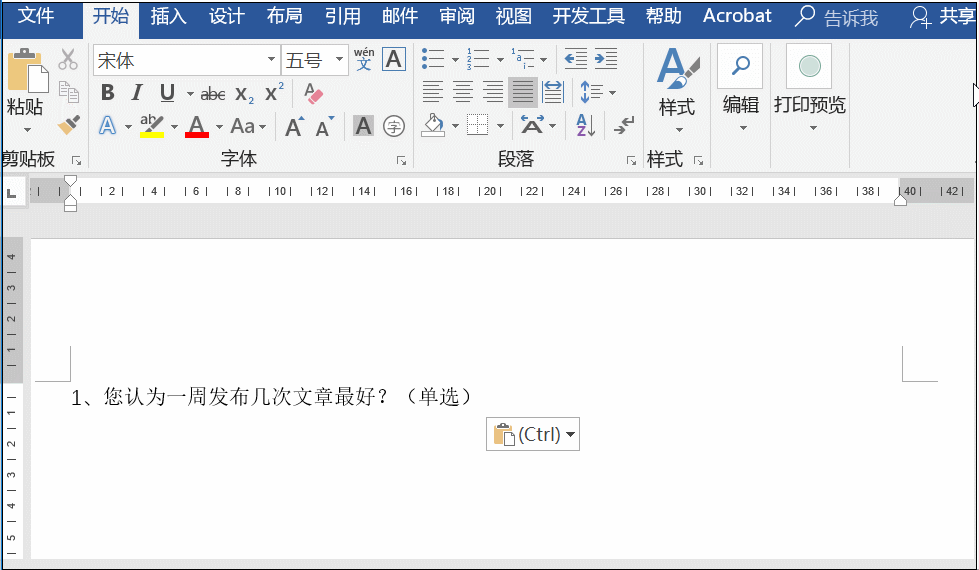The height and width of the screenshot is (570, 979).
Task: Click line spacing icon
Action: [x=591, y=92]
